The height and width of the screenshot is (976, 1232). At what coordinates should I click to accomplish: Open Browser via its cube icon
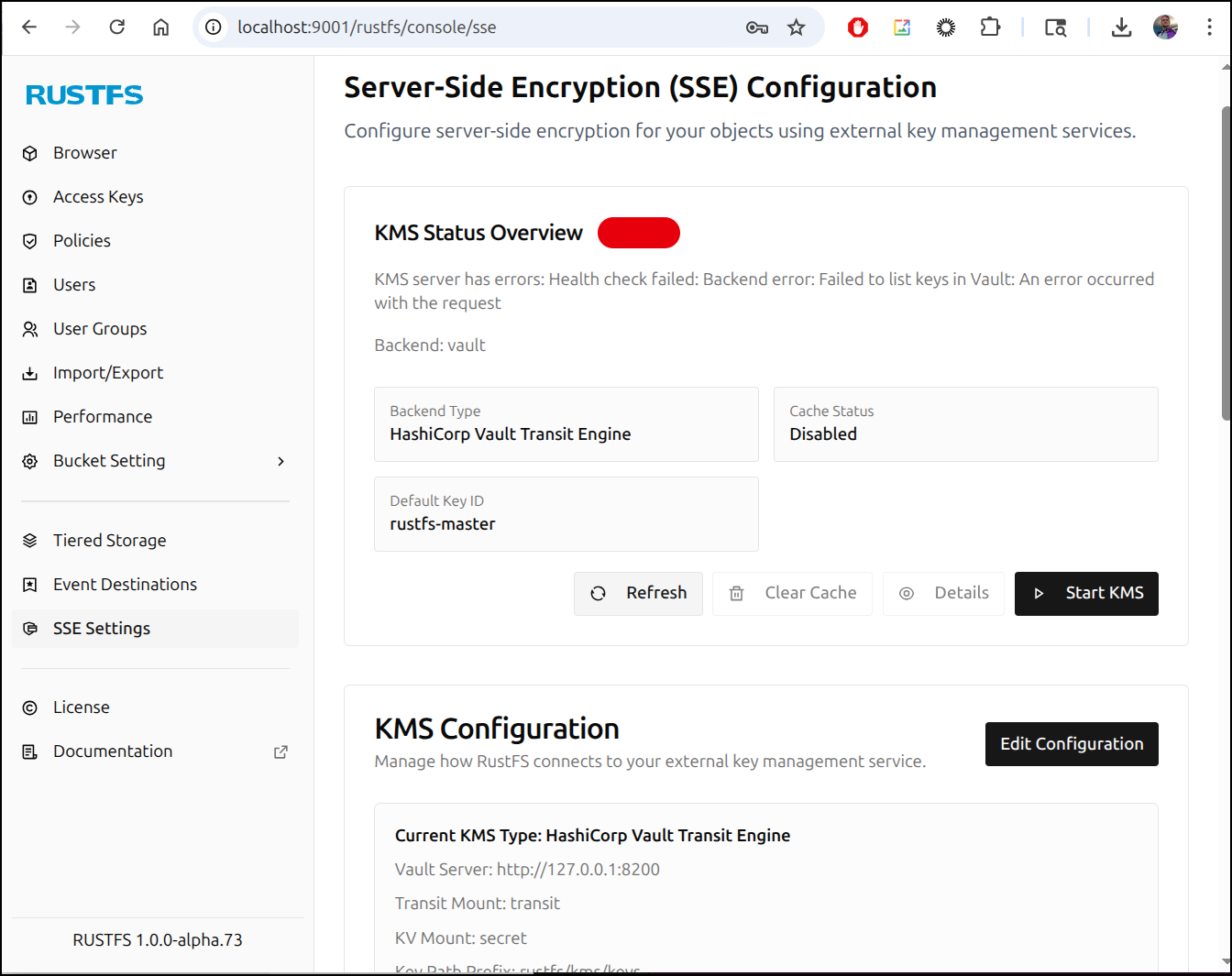(30, 153)
